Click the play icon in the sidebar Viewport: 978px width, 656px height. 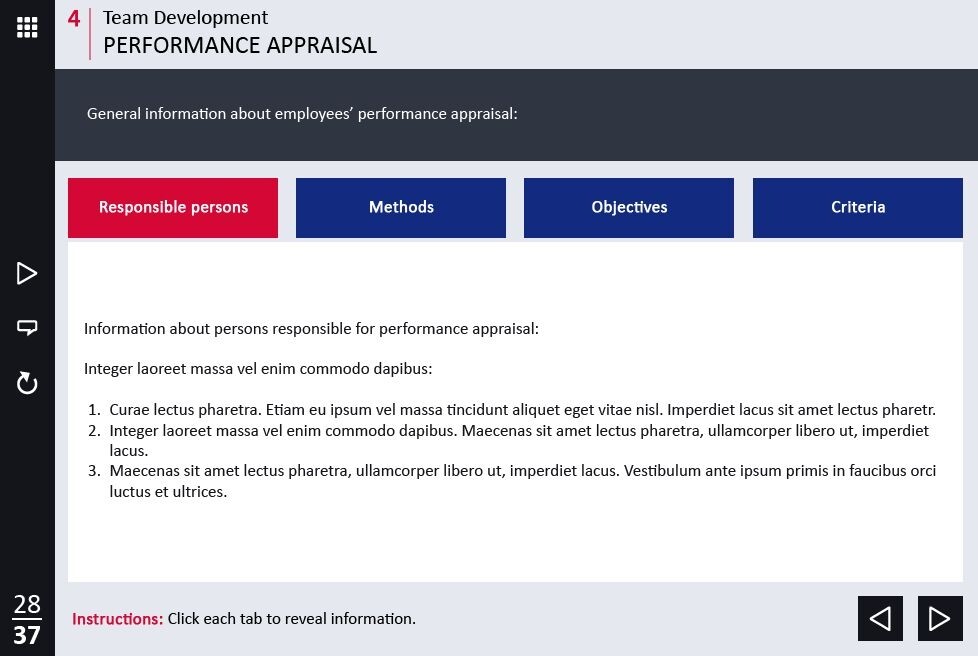click(27, 273)
